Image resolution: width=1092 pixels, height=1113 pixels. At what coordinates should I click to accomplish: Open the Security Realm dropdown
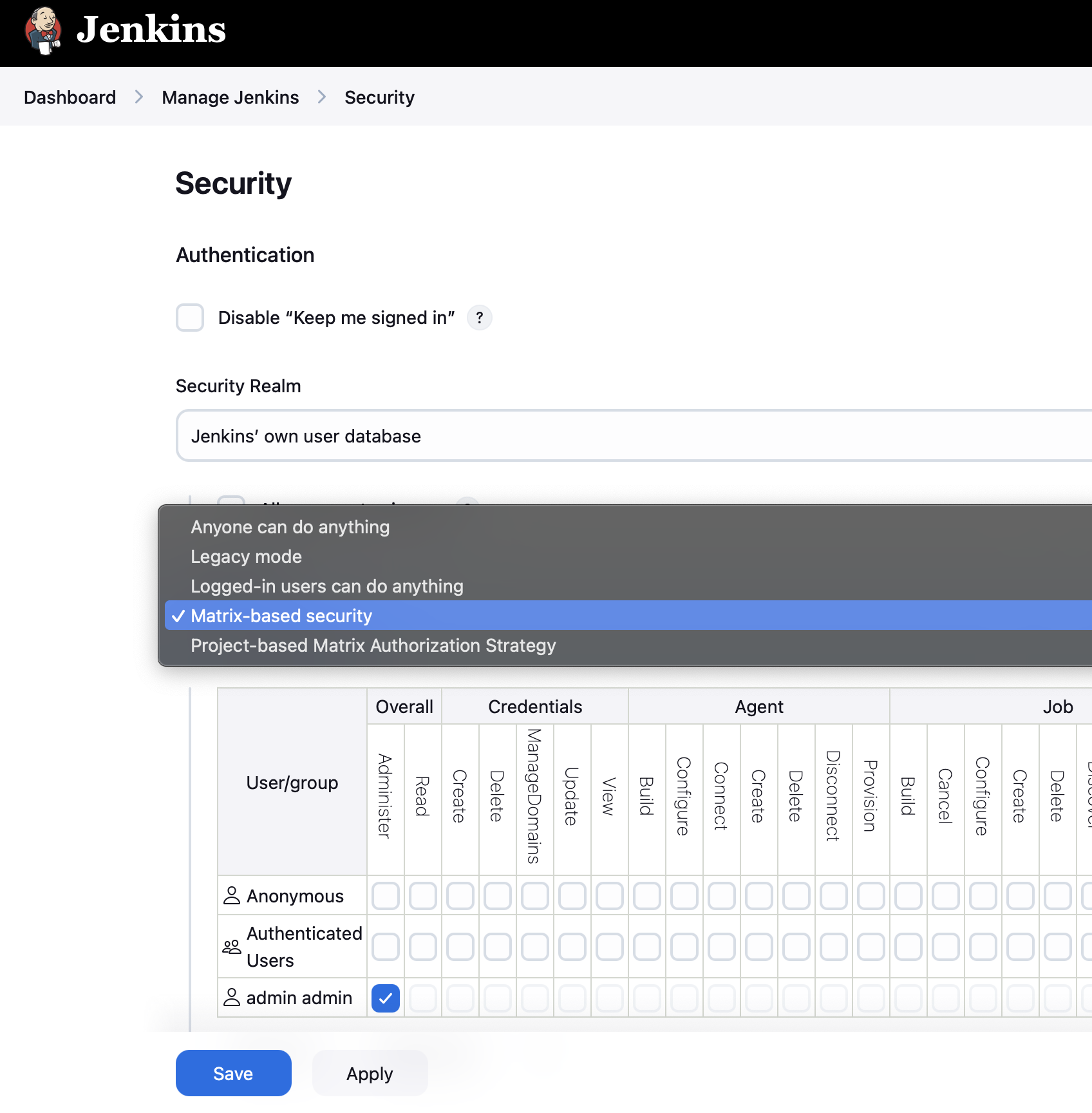pyautogui.click(x=634, y=436)
